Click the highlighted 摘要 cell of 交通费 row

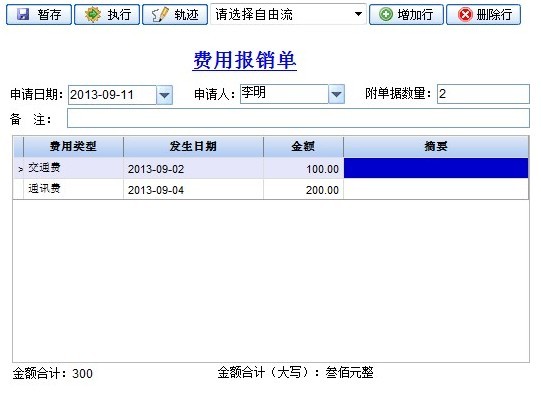click(x=436, y=168)
